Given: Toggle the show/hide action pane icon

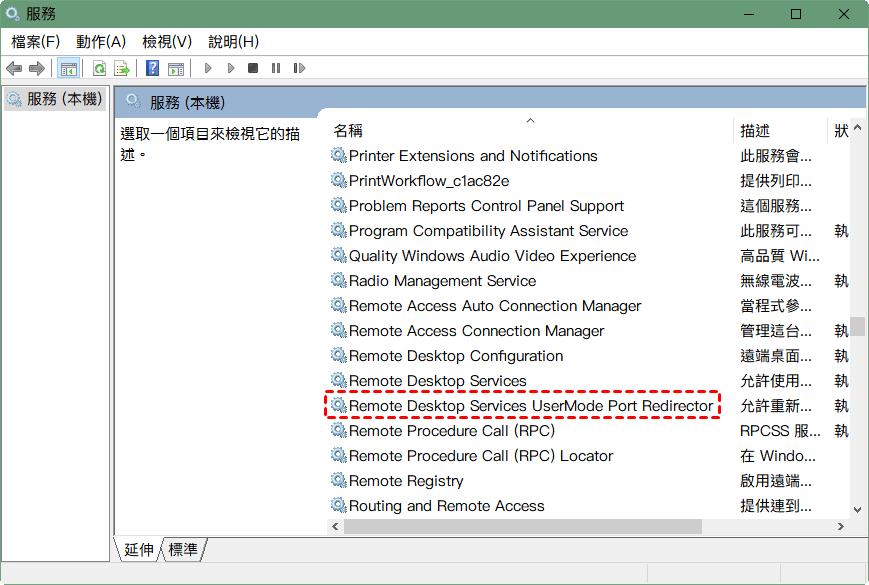Looking at the screenshot, I should 176,69.
